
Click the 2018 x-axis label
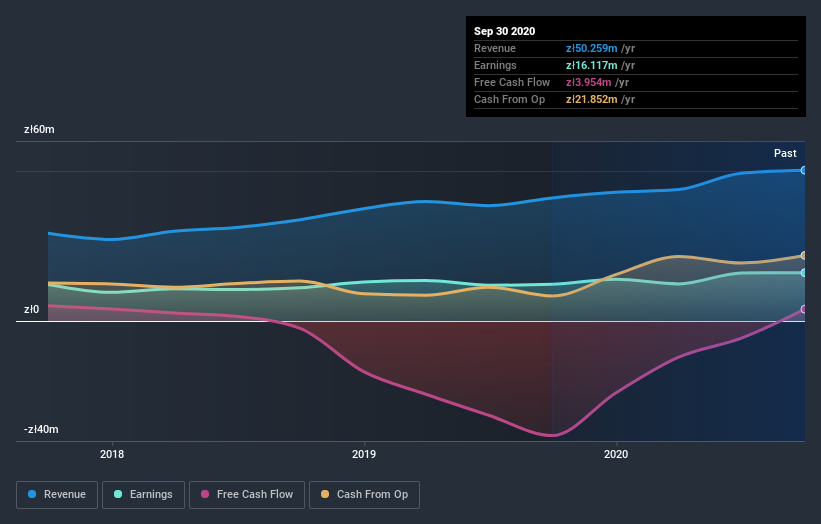click(112, 454)
